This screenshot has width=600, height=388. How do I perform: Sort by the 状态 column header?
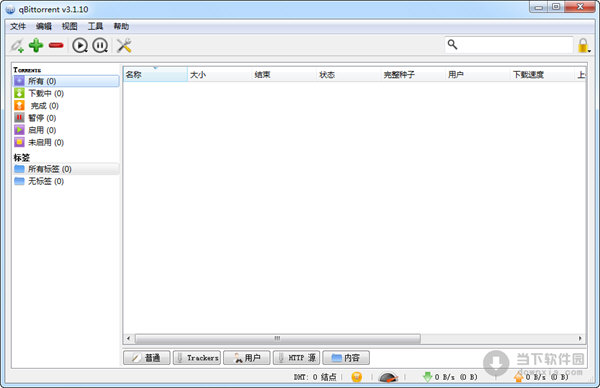349,75
